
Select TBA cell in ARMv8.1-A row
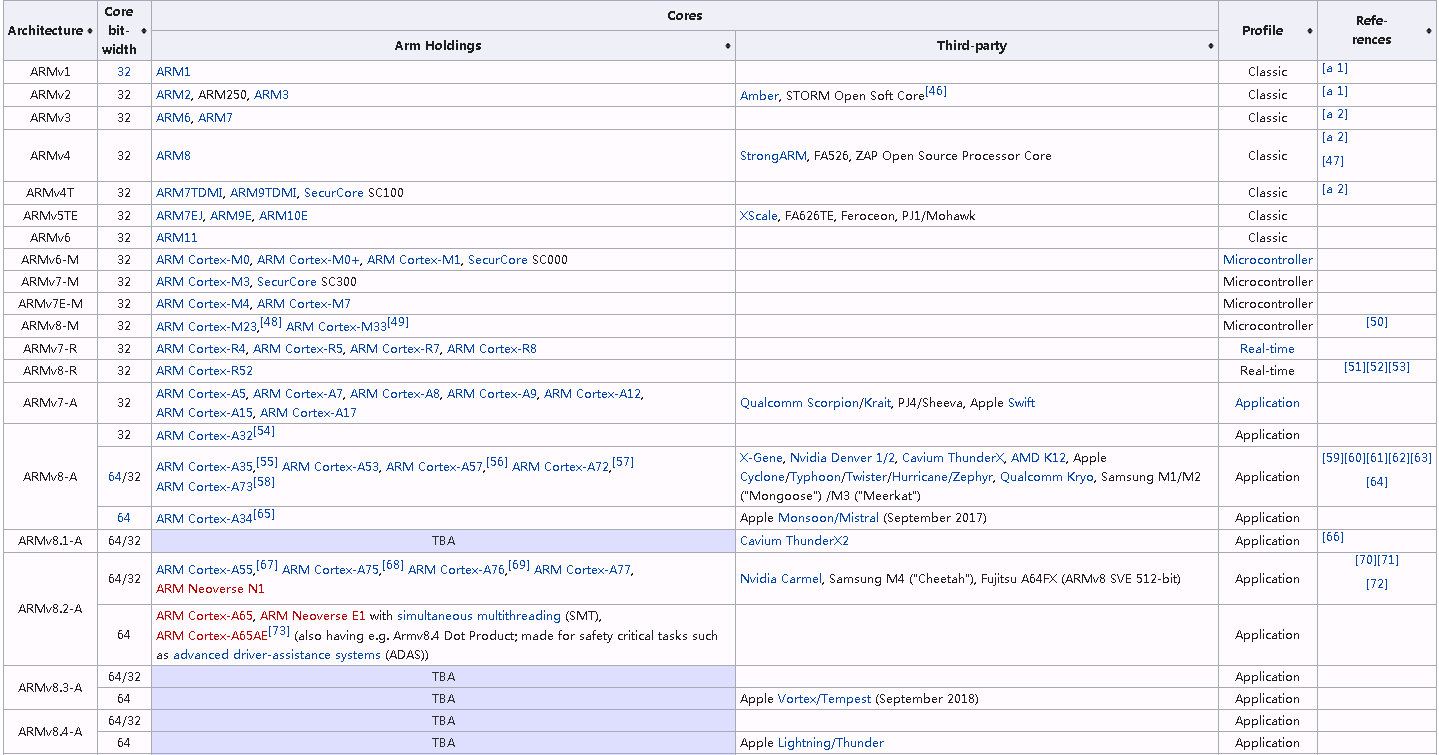click(x=443, y=541)
